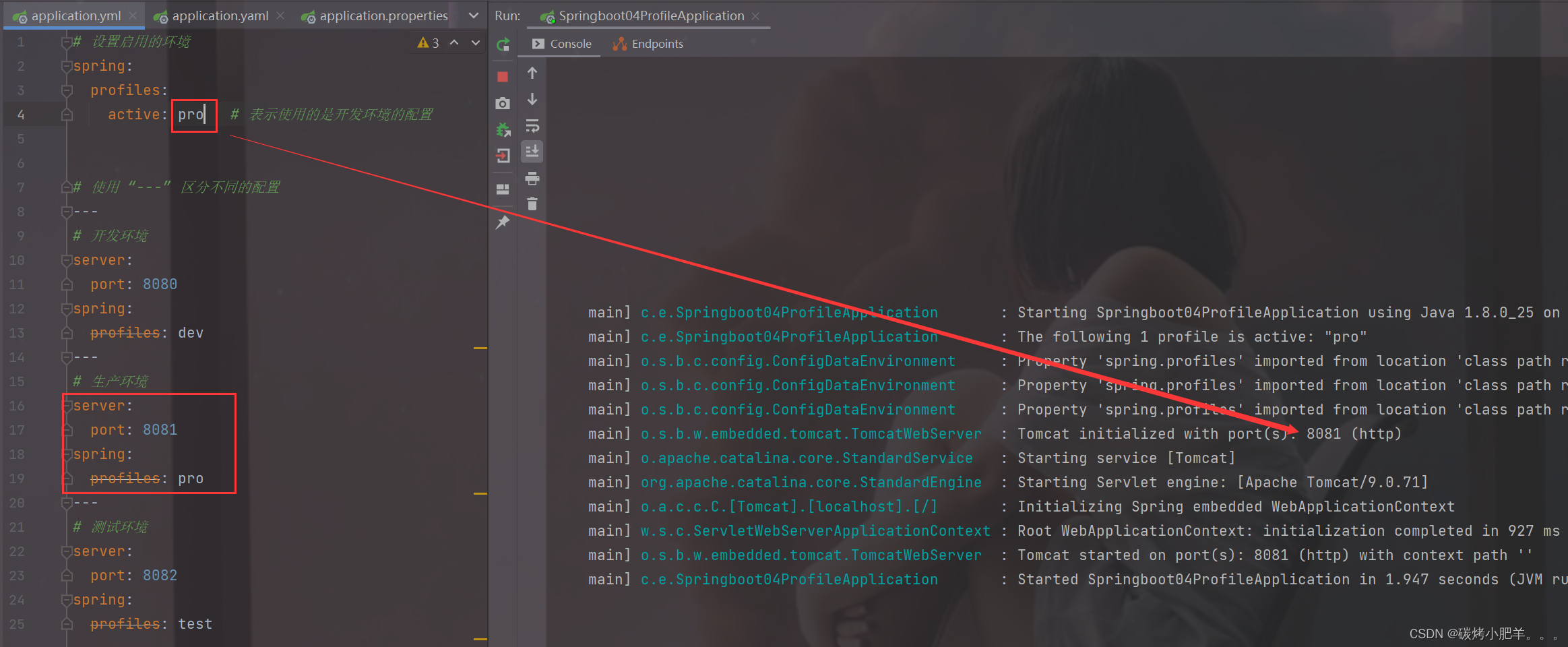Click 'Initializing Spring embedded WebApplicationContext' line
Image resolution: width=1568 pixels, height=647 pixels.
click(x=1236, y=507)
